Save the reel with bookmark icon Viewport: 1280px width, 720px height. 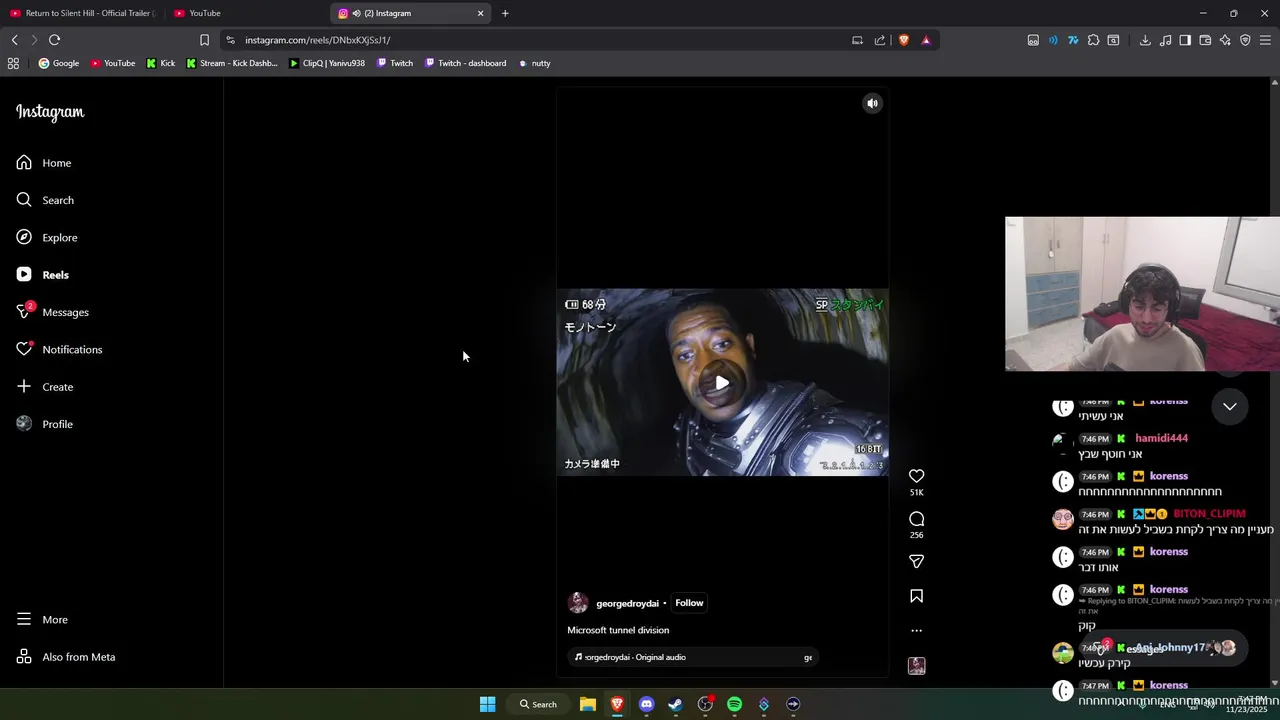point(916,596)
